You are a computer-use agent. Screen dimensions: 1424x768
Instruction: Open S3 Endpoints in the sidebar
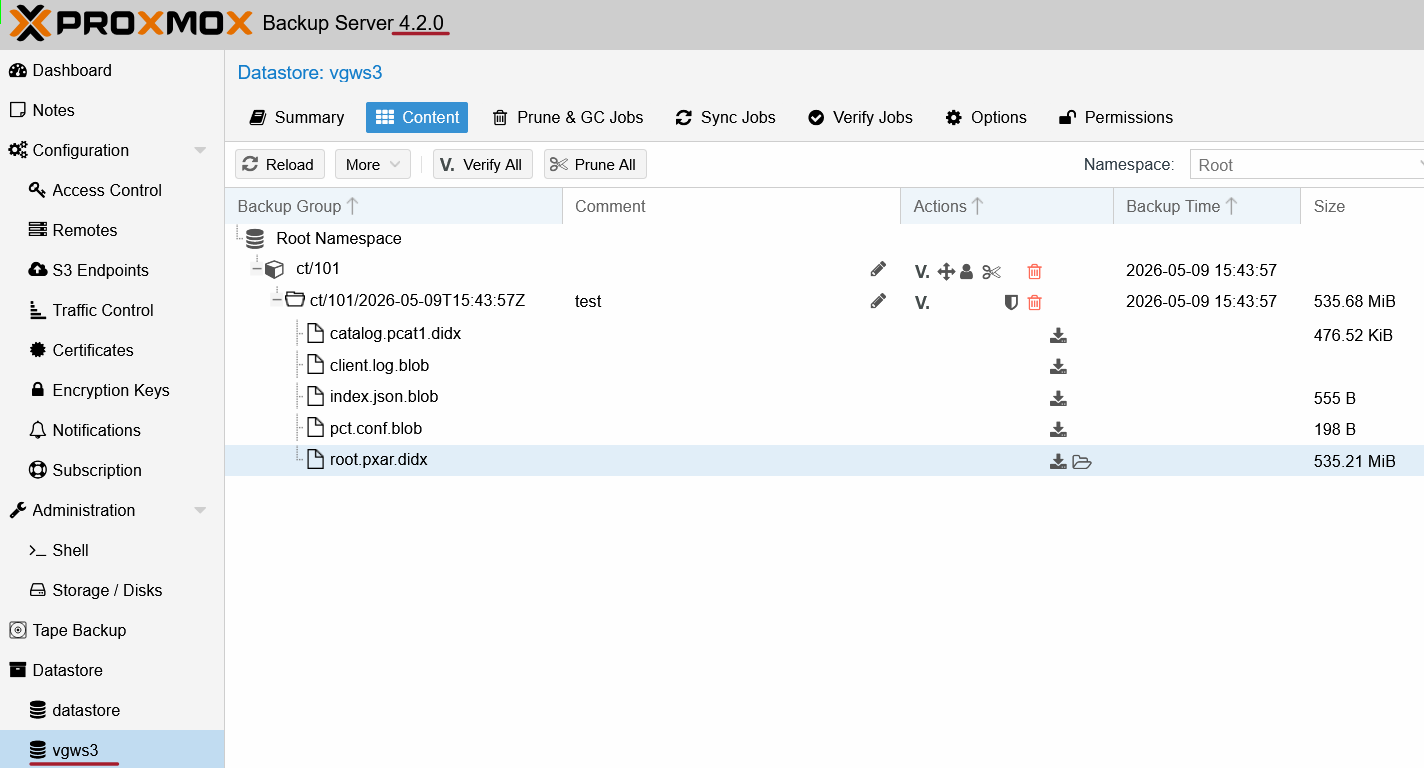tap(112, 270)
